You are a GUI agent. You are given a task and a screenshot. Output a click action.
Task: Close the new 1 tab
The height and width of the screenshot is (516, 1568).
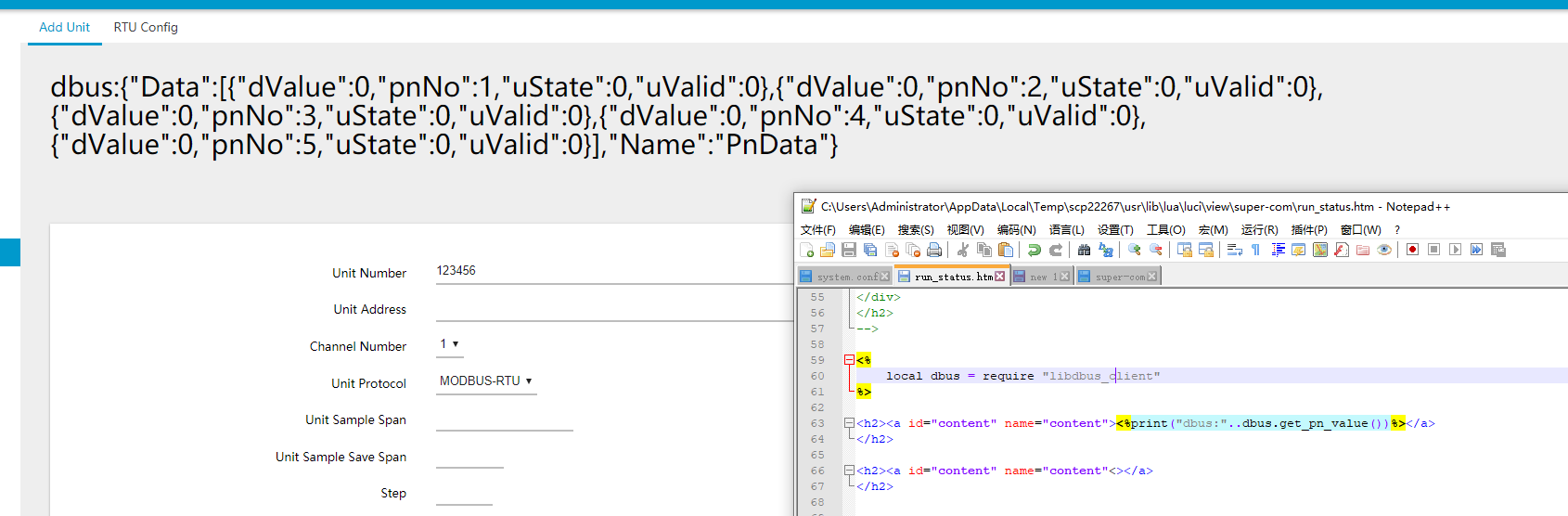point(1064,277)
